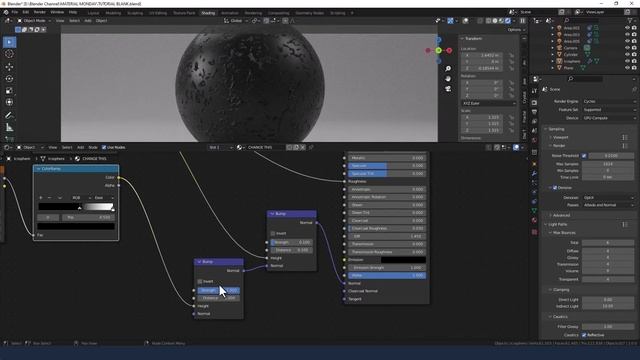Open the File menu
The height and width of the screenshot is (360, 640).
pyautogui.click(x=15, y=12)
